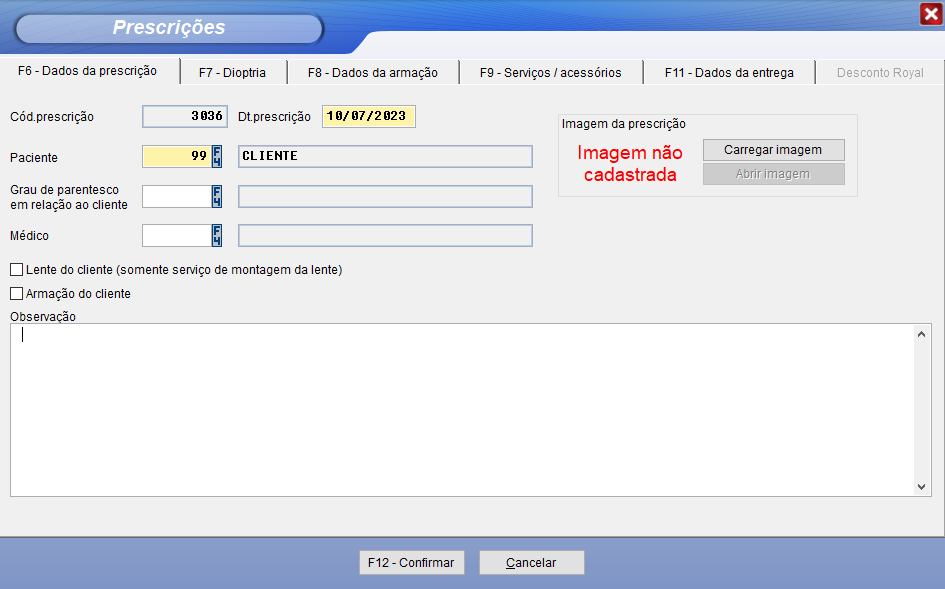Image resolution: width=945 pixels, height=589 pixels.
Task: Switch to the F7 - Dioptria tab
Action: click(232, 72)
